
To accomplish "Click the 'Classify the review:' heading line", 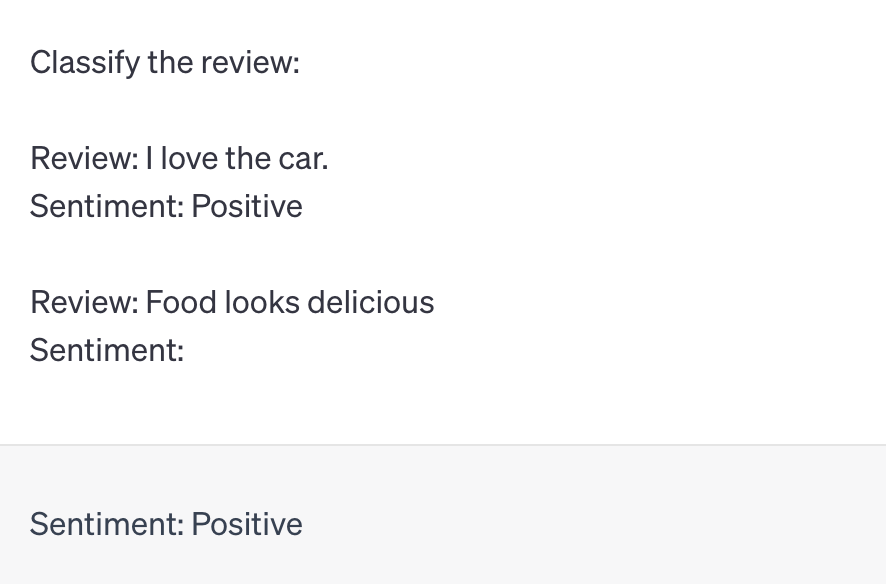I will 164,63.
